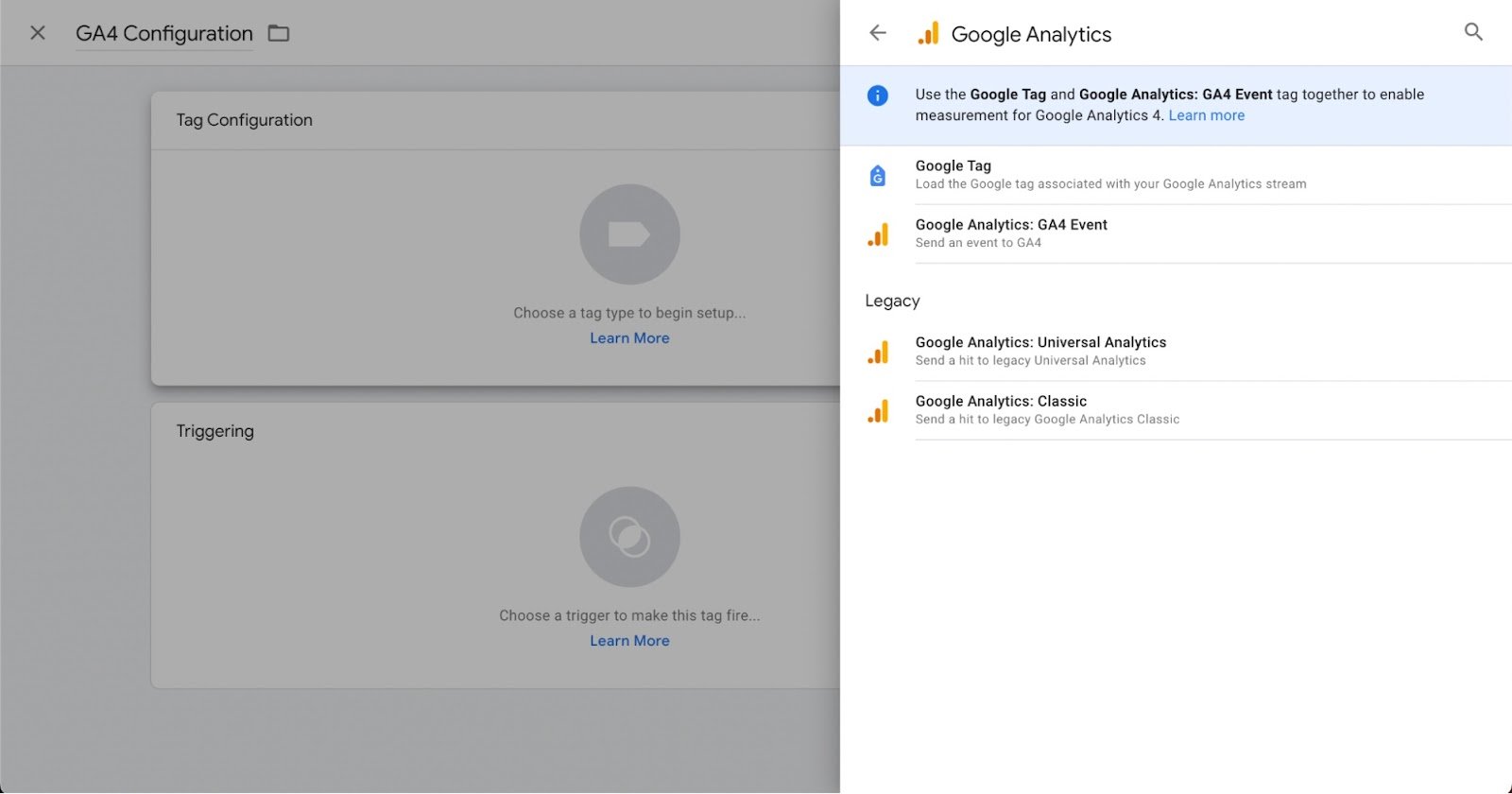Click the back arrow in Google Analytics panel
Viewport: 1512px width, 794px height.
click(x=878, y=33)
